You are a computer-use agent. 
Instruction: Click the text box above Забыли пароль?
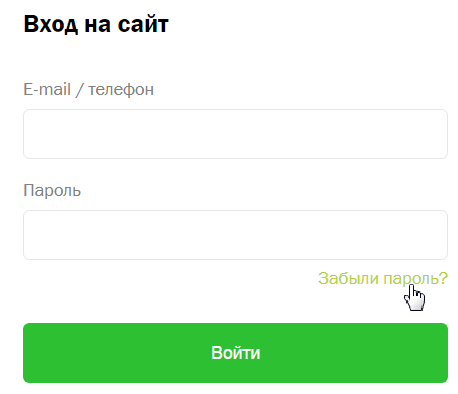pos(235,235)
